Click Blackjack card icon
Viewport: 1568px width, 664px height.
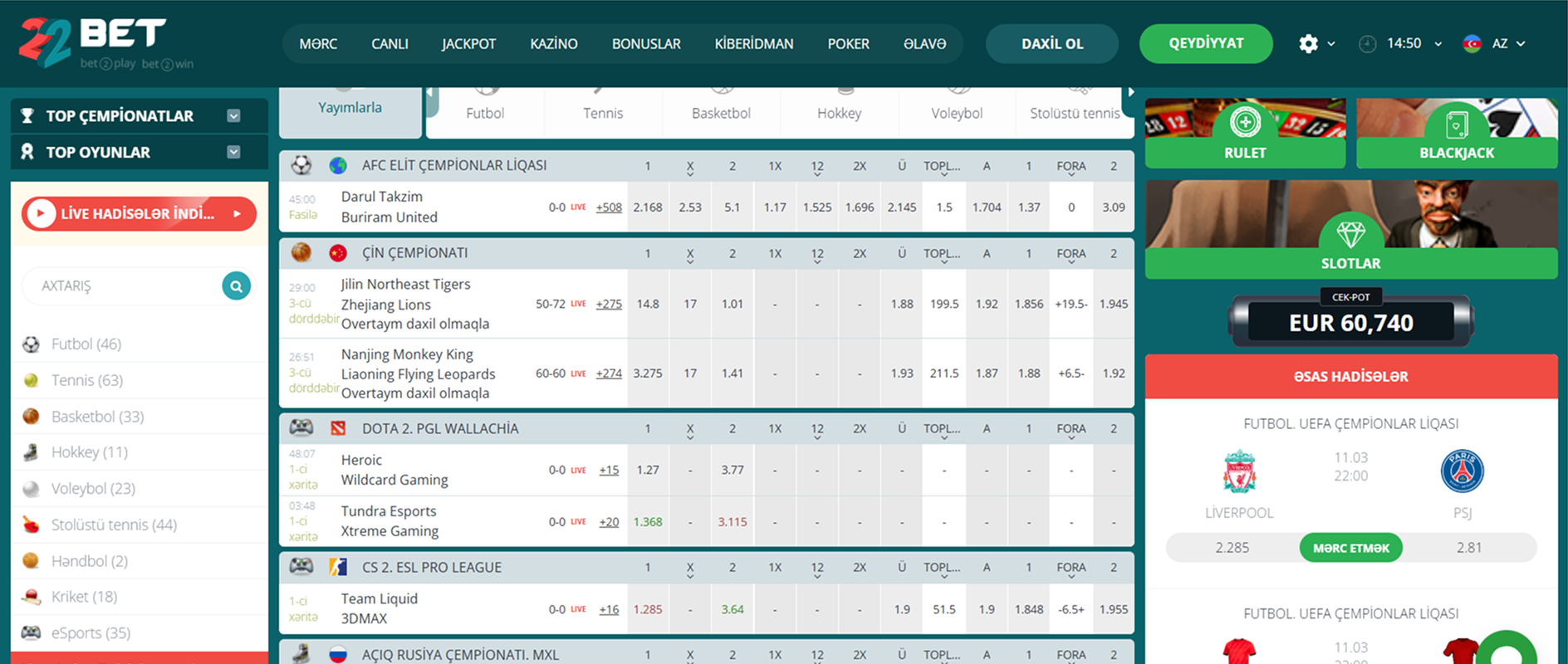(1457, 124)
